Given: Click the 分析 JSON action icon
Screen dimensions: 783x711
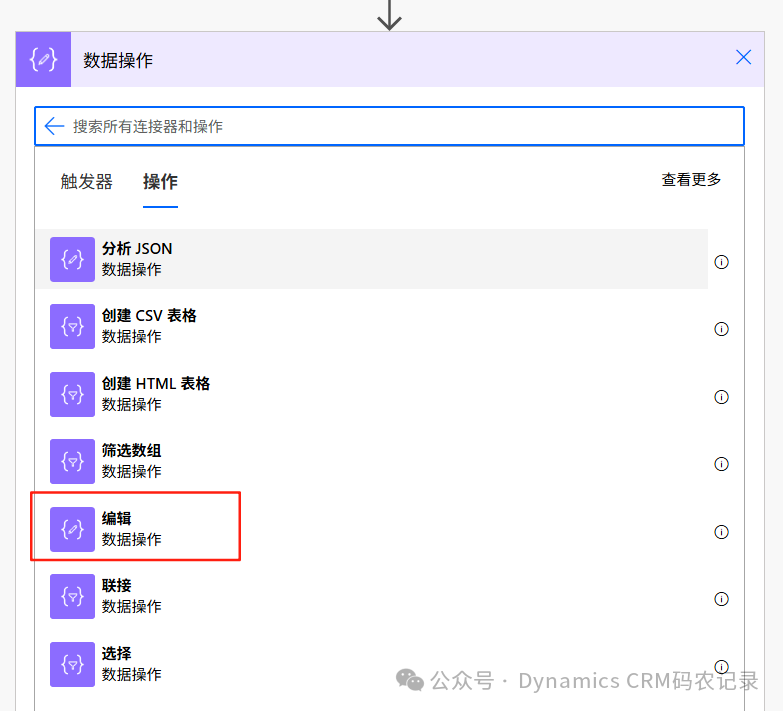Looking at the screenshot, I should point(72,260).
